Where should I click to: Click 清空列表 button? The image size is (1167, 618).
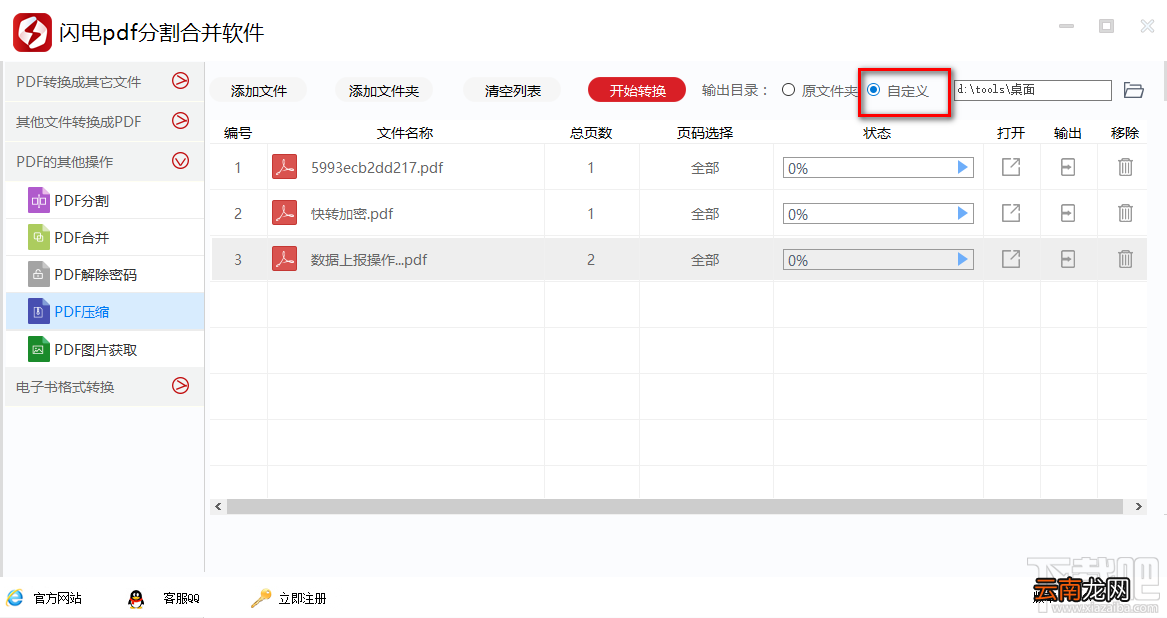pos(513,91)
